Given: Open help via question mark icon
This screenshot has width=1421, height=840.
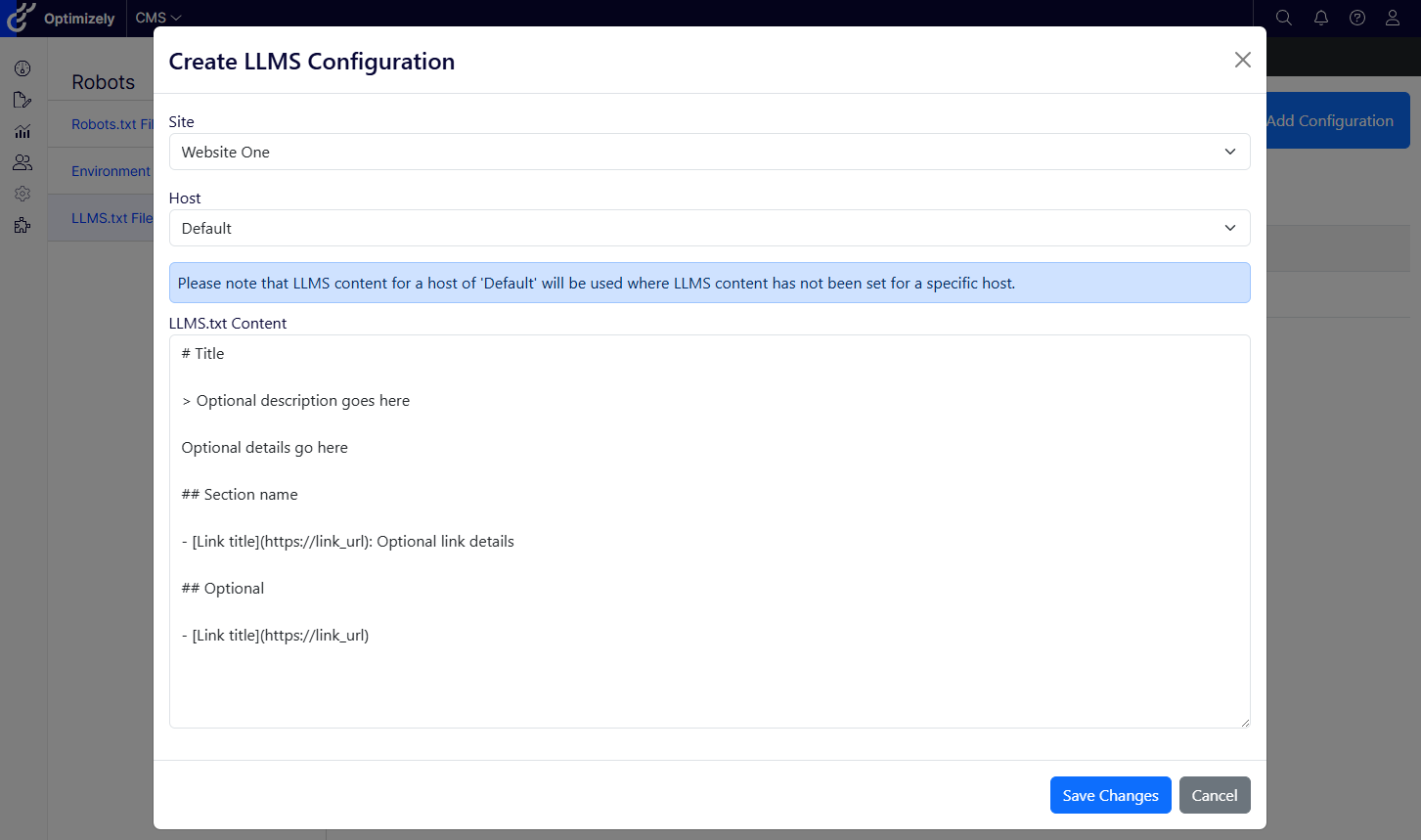Looking at the screenshot, I should (x=1356, y=18).
